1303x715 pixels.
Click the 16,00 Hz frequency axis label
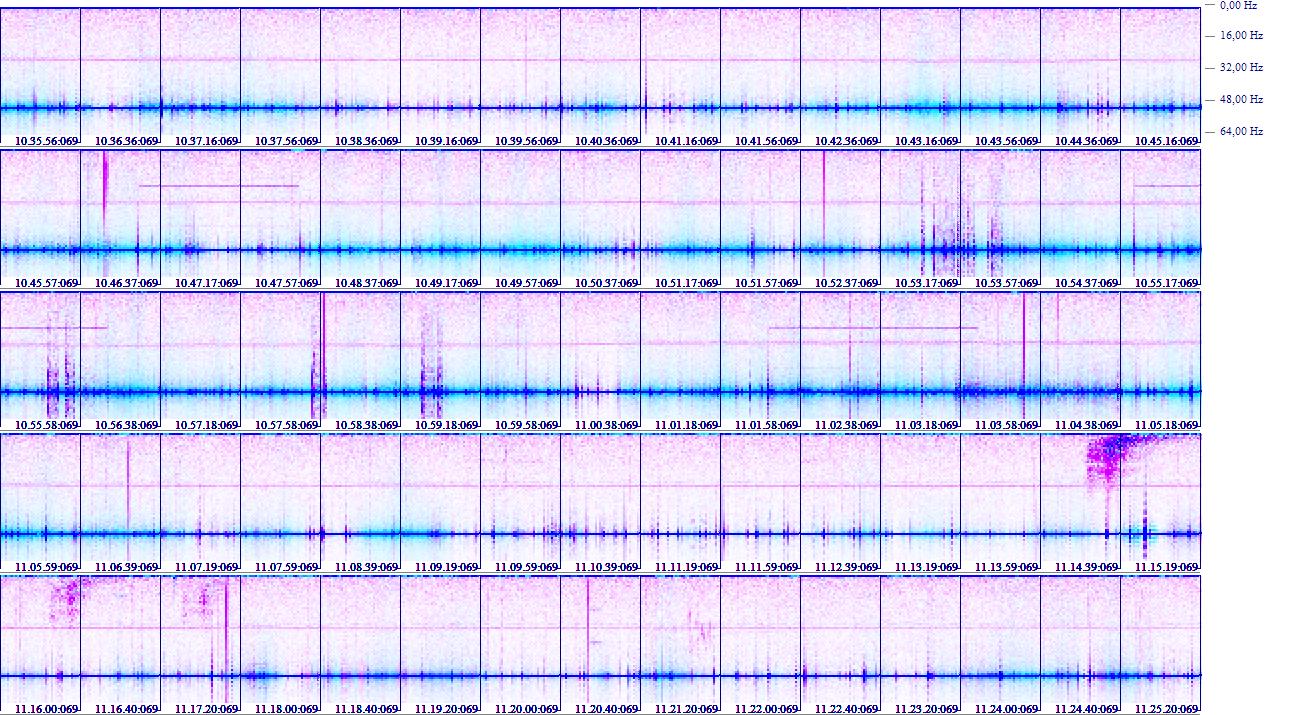(1241, 36)
